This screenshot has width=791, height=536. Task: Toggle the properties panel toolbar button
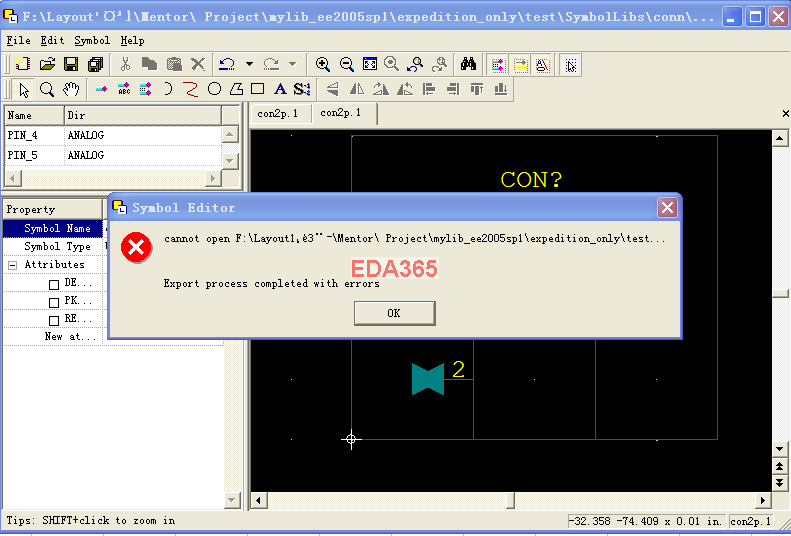pos(520,65)
